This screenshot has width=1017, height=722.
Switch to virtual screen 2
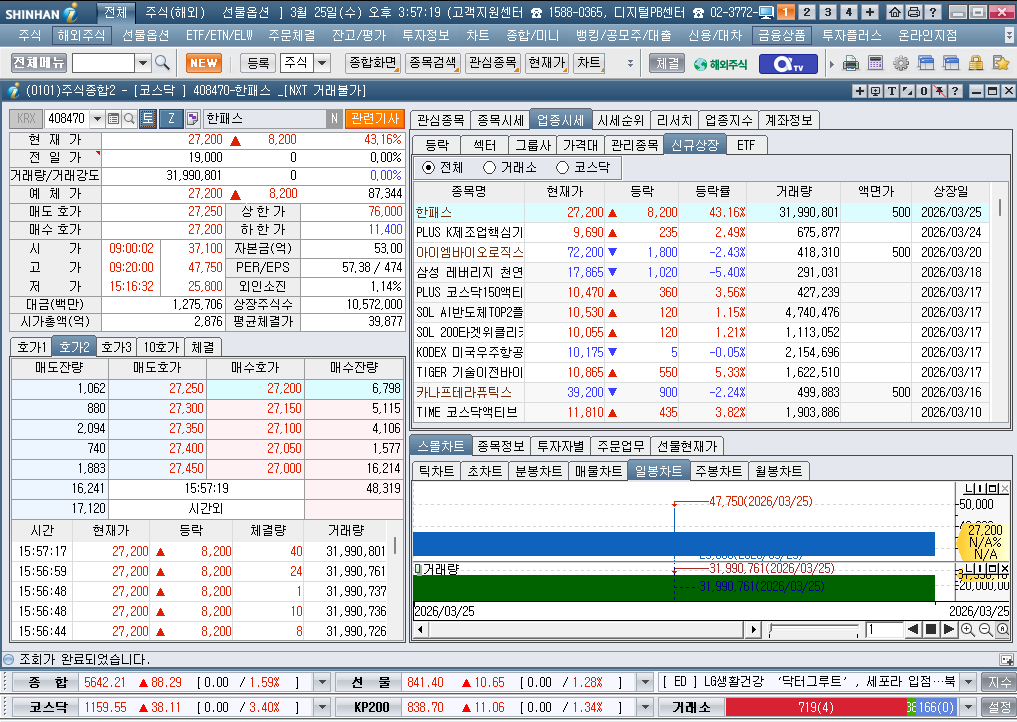807,12
